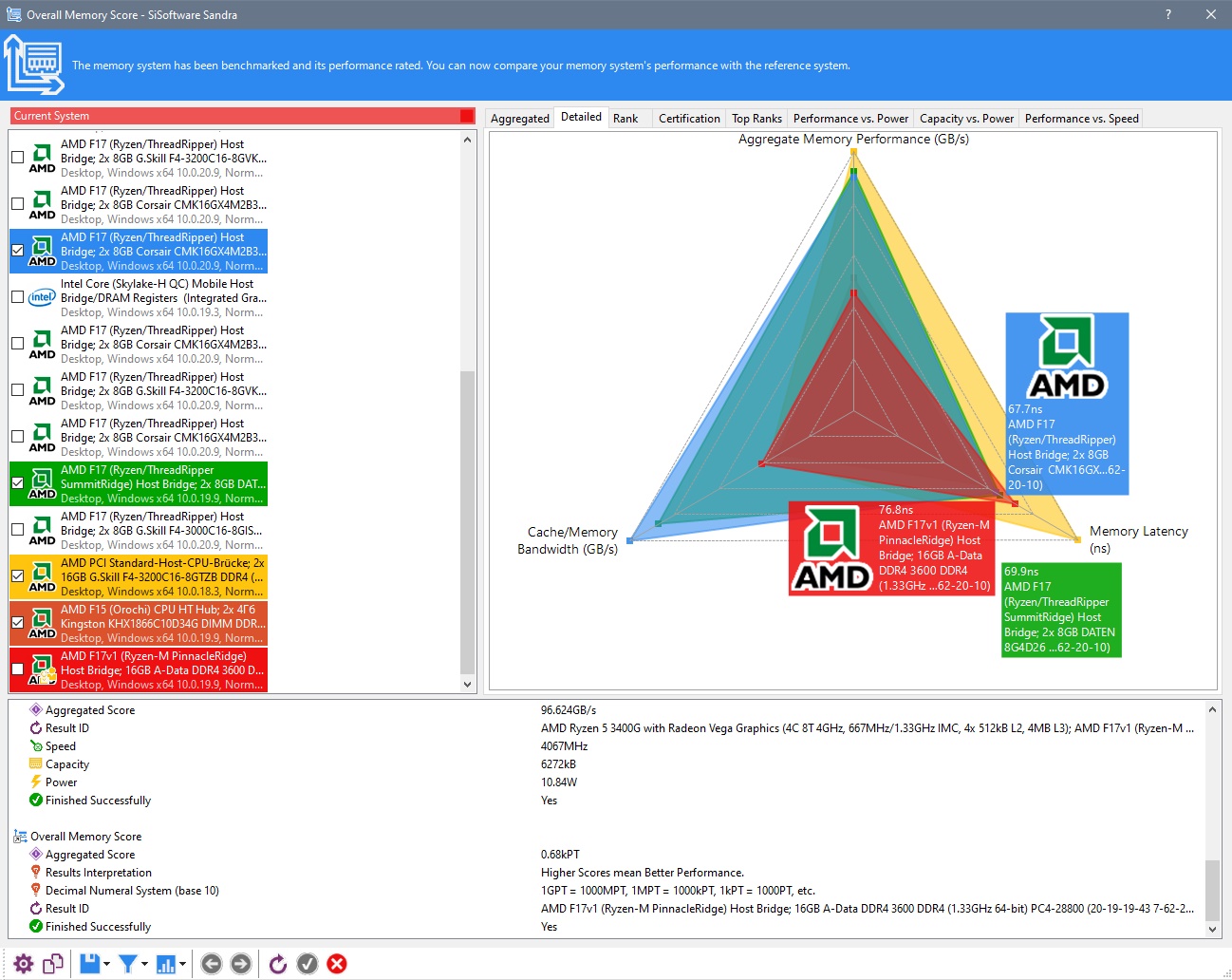Select the 0.68kPT aggregated score value
This screenshot has height=980, width=1232.
(x=560, y=855)
